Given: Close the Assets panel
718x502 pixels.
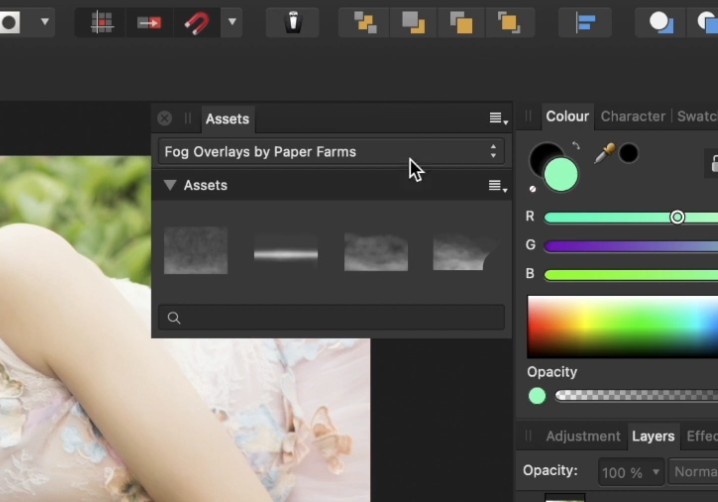Looking at the screenshot, I should point(164,119).
